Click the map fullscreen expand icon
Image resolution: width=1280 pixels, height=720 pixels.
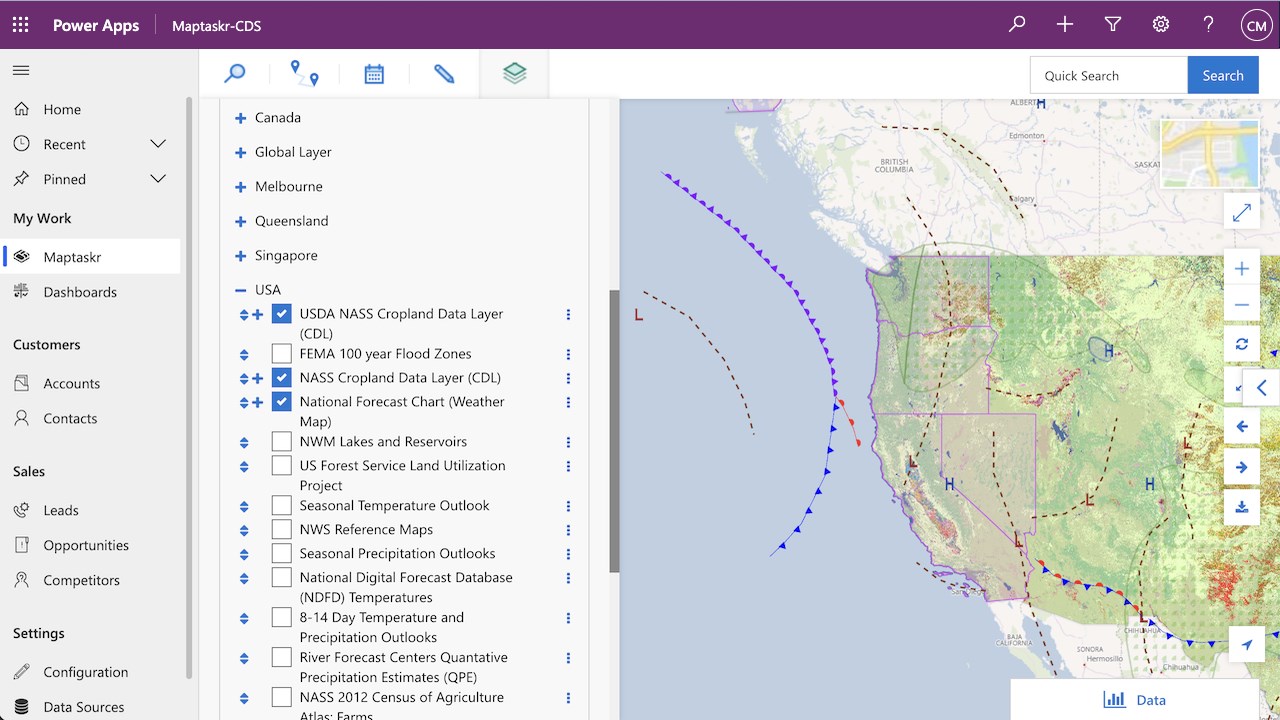[1242, 213]
